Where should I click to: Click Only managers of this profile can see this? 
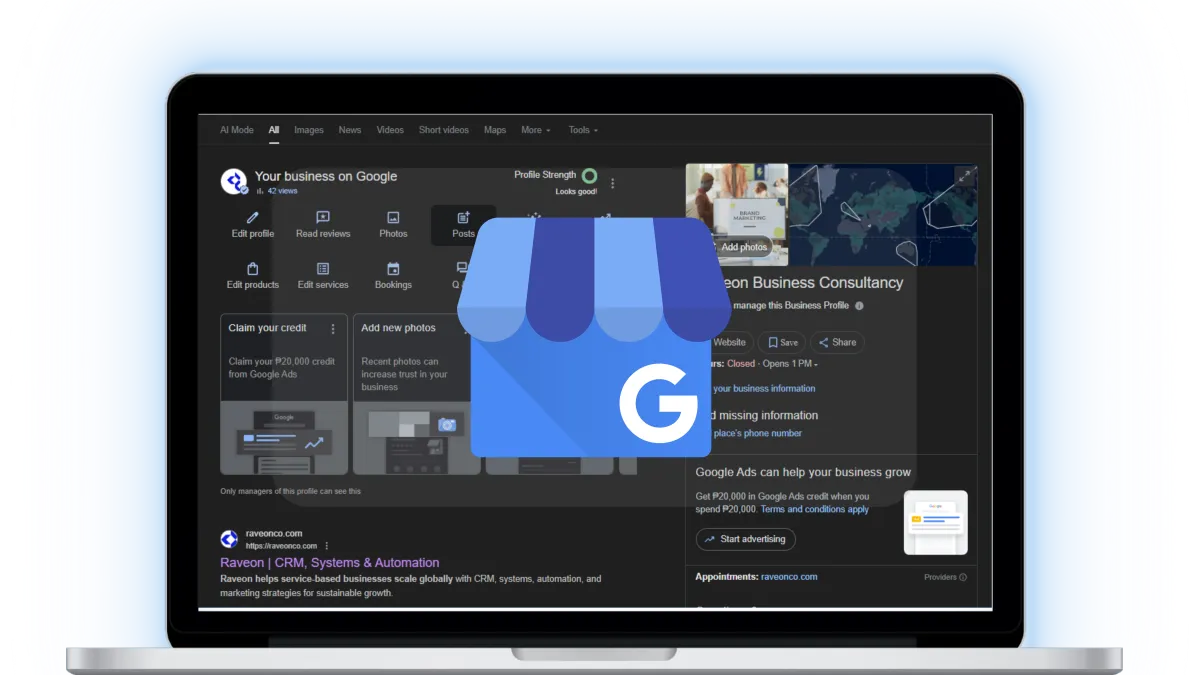pyautogui.click(x=291, y=491)
